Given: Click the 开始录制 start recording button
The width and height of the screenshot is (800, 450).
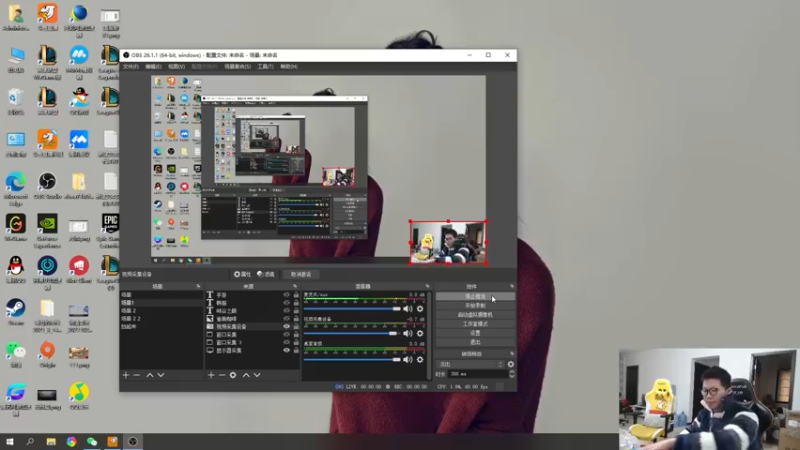Looking at the screenshot, I should 475,306.
